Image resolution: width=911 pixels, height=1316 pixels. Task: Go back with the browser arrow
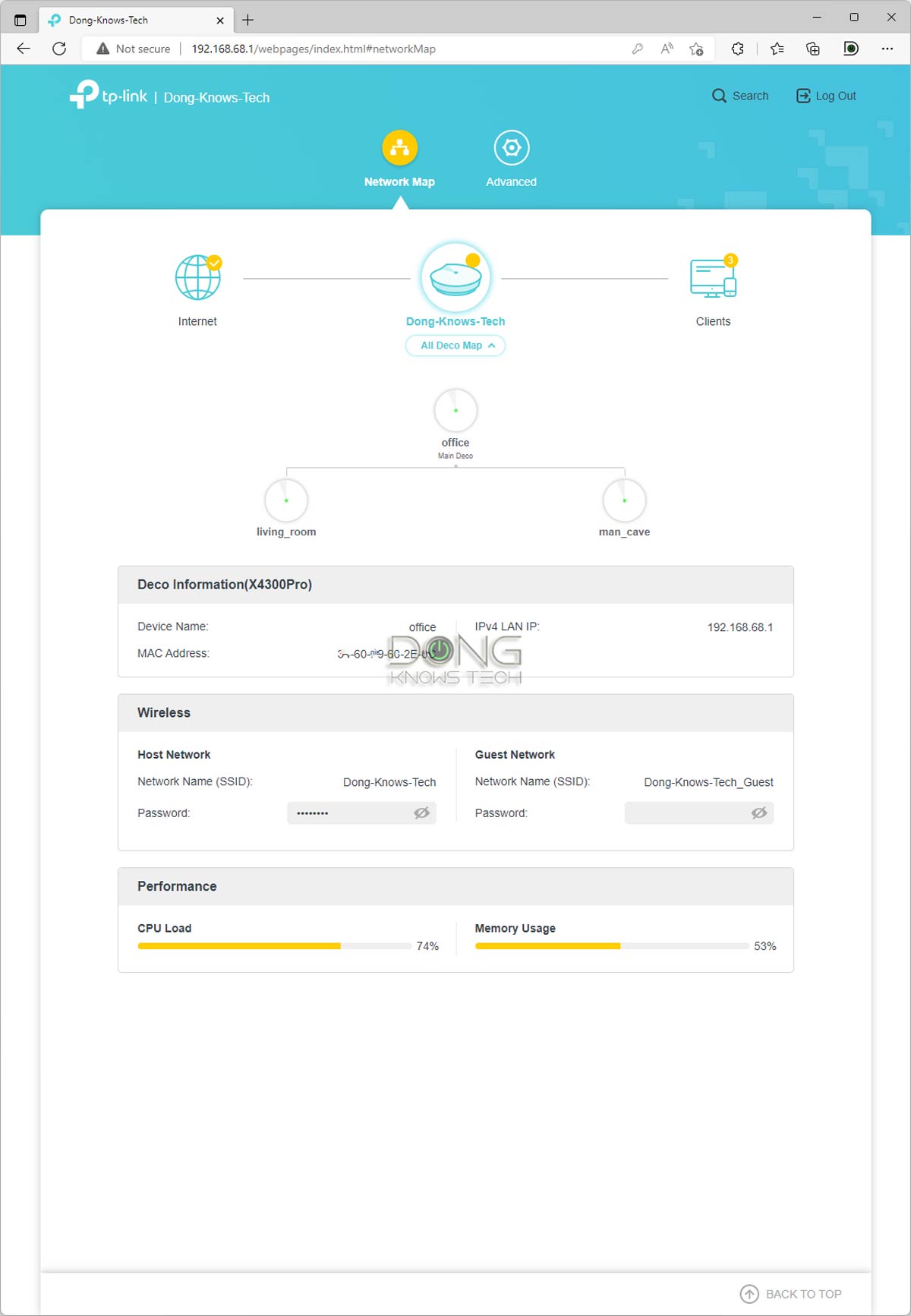coord(24,49)
